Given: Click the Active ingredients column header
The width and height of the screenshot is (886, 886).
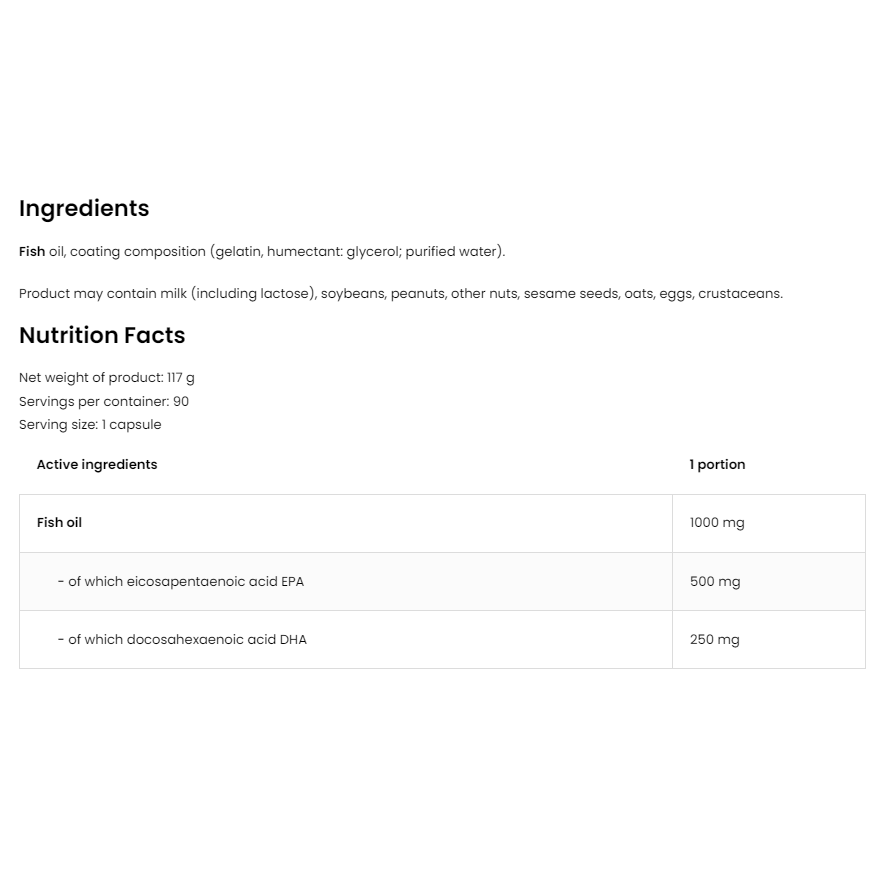Looking at the screenshot, I should click(97, 464).
